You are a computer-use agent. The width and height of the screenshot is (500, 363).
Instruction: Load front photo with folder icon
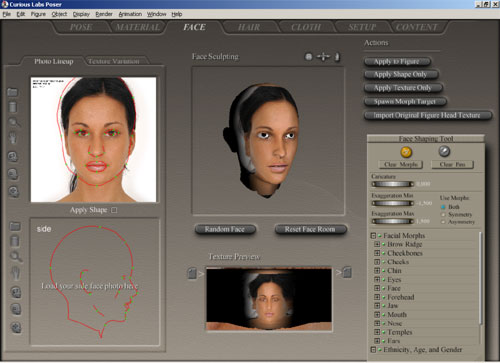coord(12,92)
